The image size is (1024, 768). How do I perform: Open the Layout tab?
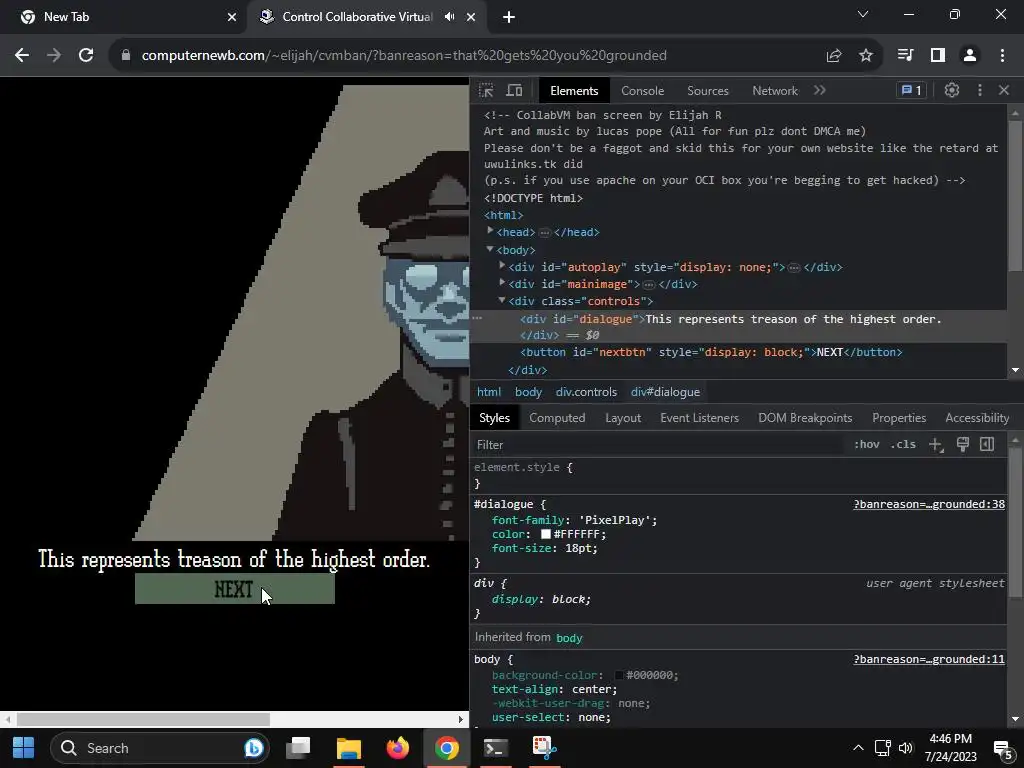622,418
